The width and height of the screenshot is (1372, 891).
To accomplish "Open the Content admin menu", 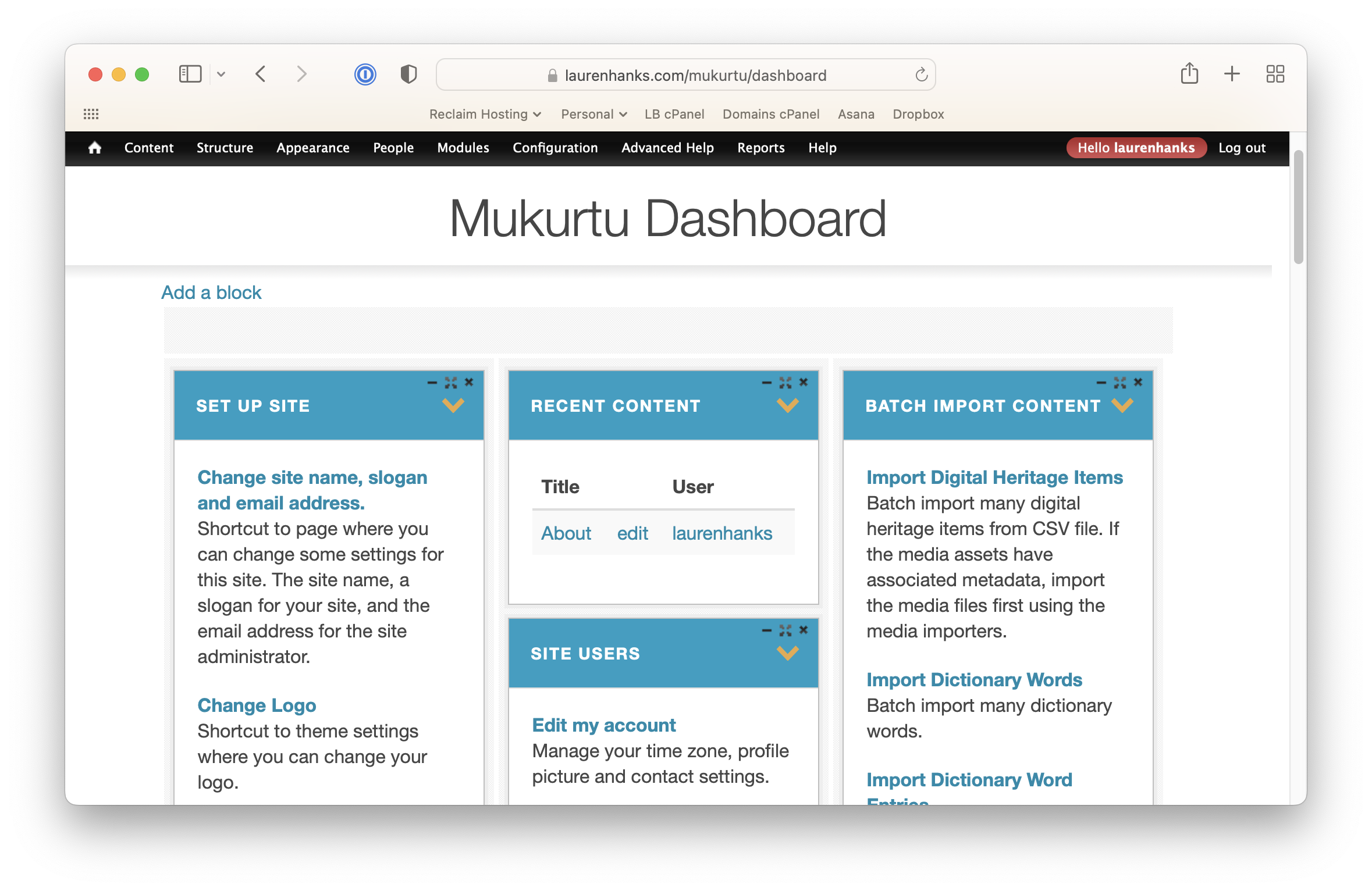I will click(148, 148).
